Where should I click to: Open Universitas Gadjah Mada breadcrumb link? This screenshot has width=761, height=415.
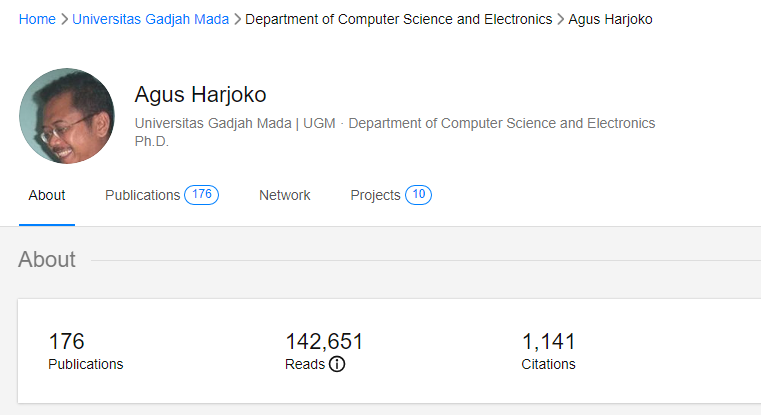150,19
